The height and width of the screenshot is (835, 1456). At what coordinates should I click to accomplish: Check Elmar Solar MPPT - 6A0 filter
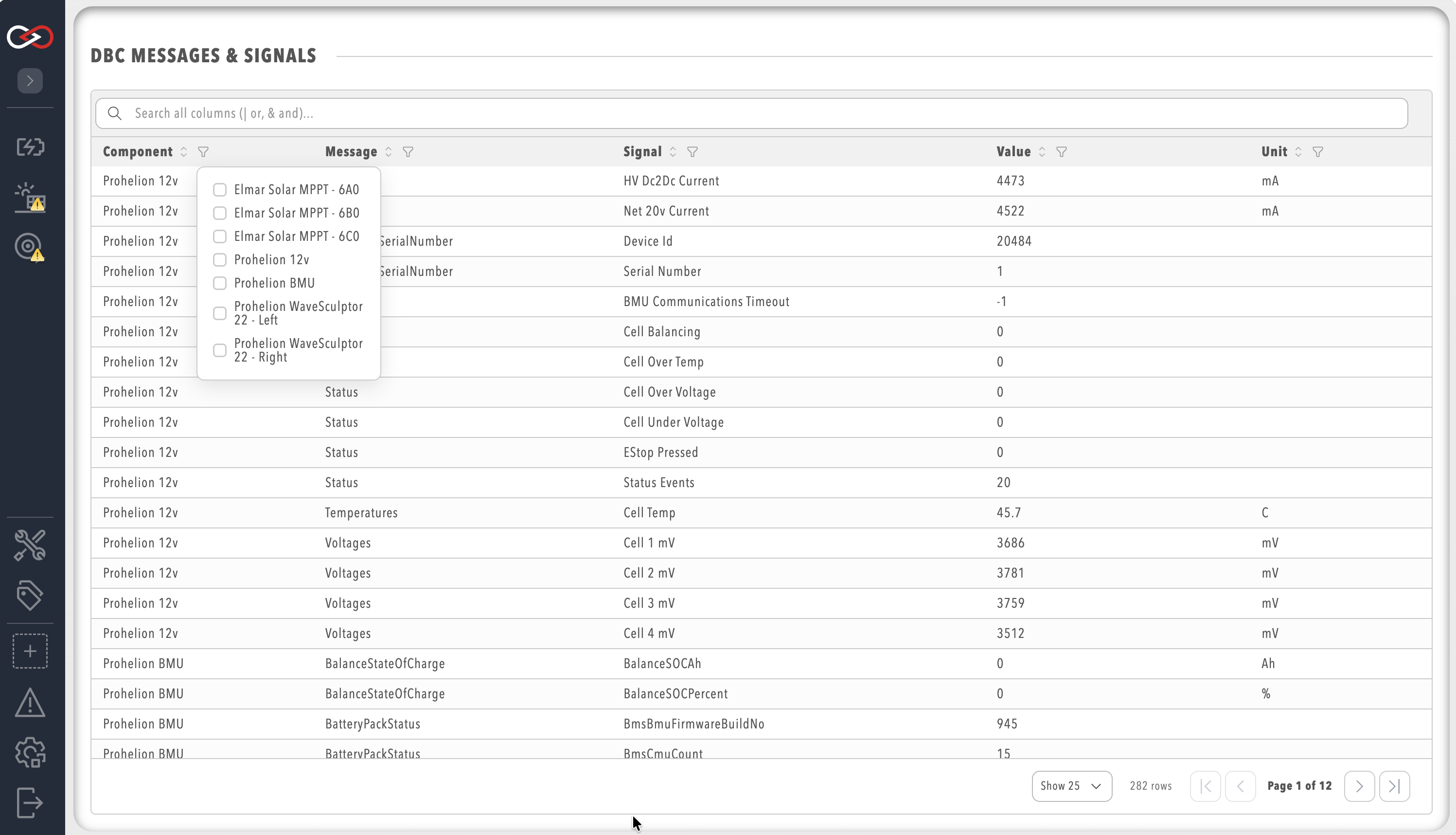[x=219, y=190]
